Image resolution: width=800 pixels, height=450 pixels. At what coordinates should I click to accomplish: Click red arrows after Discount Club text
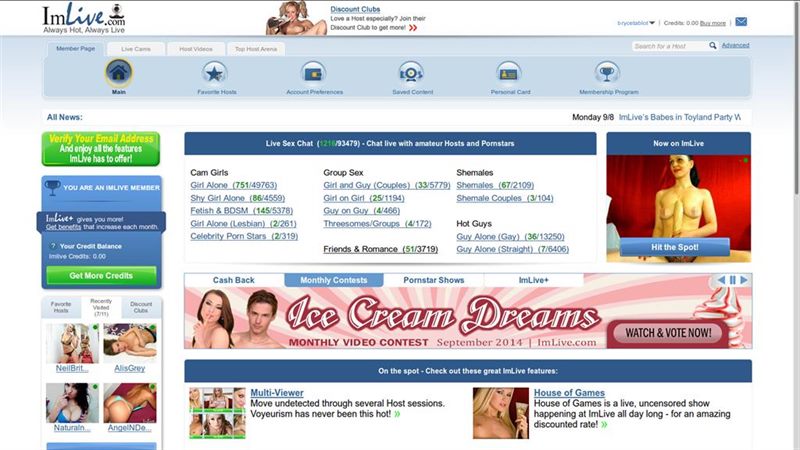click(x=413, y=28)
